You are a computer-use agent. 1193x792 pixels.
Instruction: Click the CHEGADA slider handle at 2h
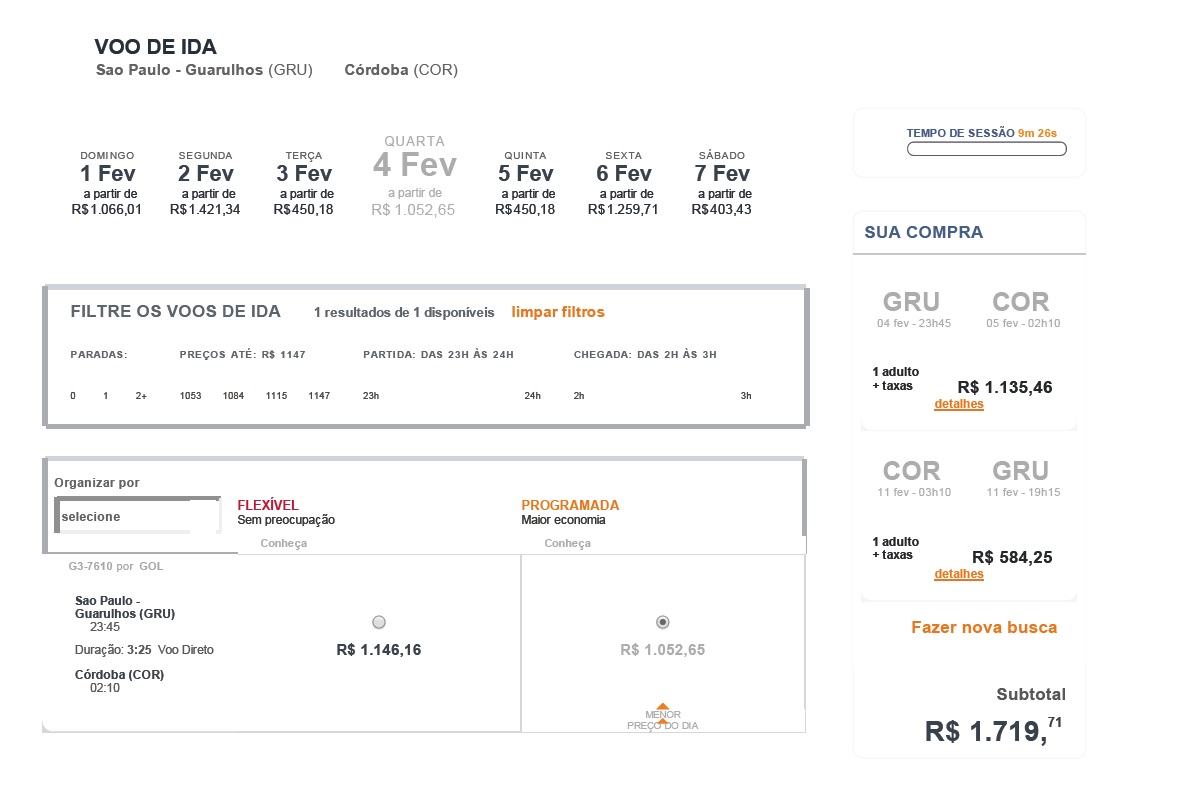click(578, 395)
